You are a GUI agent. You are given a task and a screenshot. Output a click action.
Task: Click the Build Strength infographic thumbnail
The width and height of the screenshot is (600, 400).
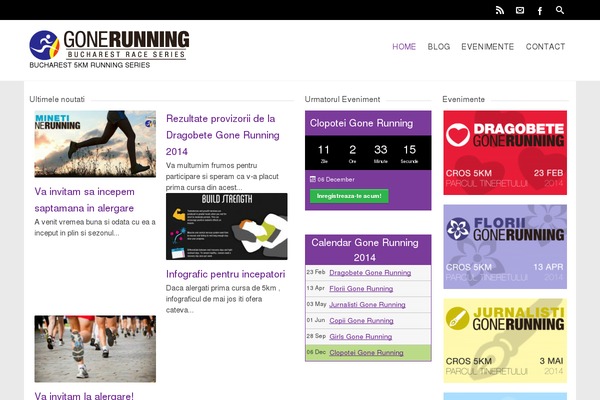pyautogui.click(x=226, y=226)
